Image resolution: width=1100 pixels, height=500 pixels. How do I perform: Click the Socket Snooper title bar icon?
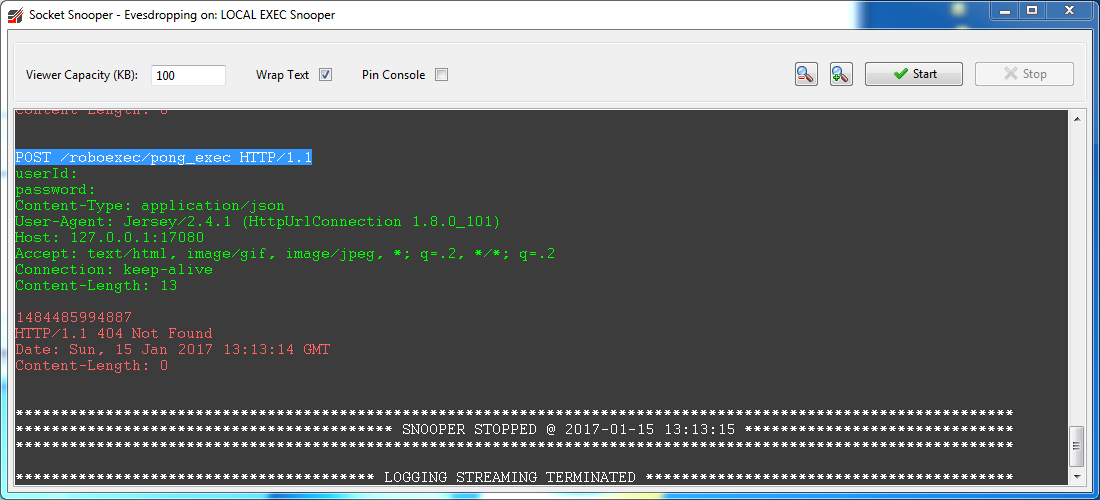click(x=15, y=15)
